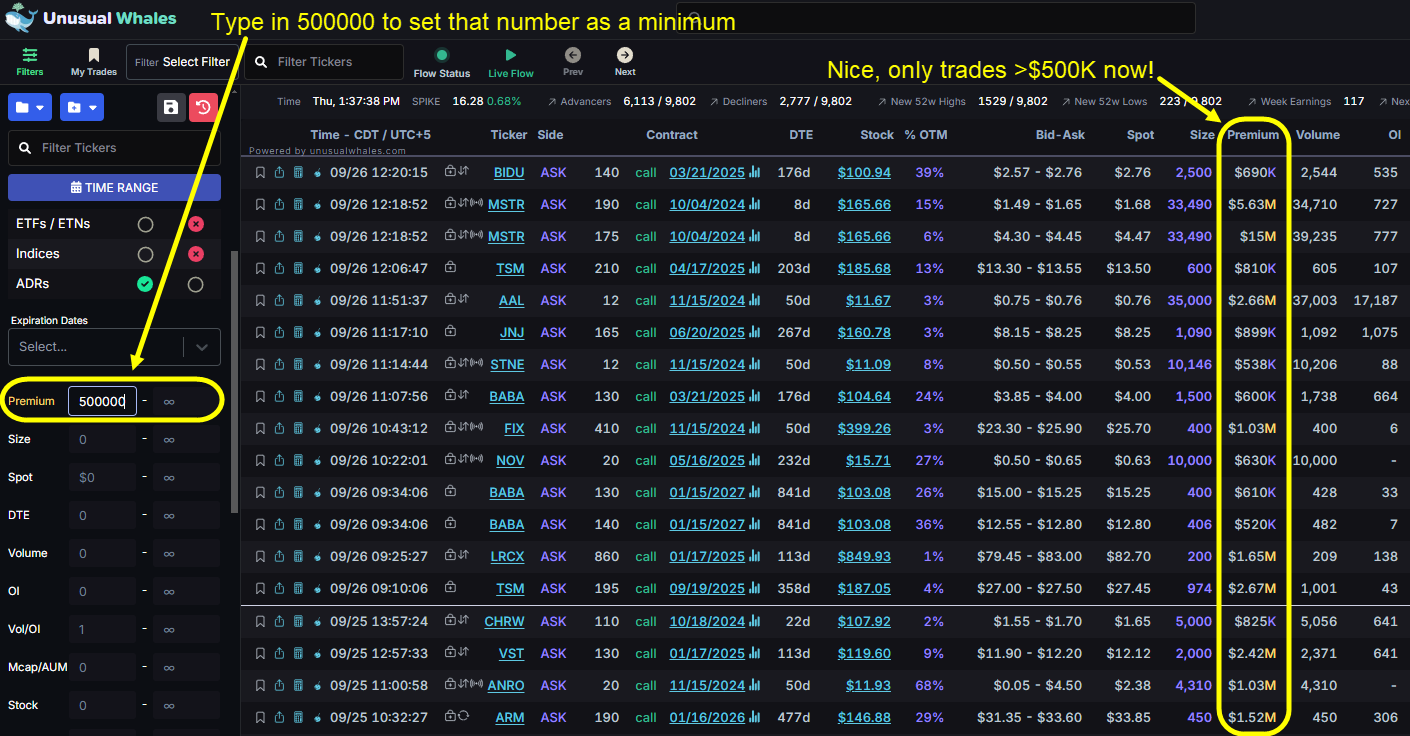Go to Next page arrow
This screenshot has height=736, width=1410.
[x=625, y=55]
